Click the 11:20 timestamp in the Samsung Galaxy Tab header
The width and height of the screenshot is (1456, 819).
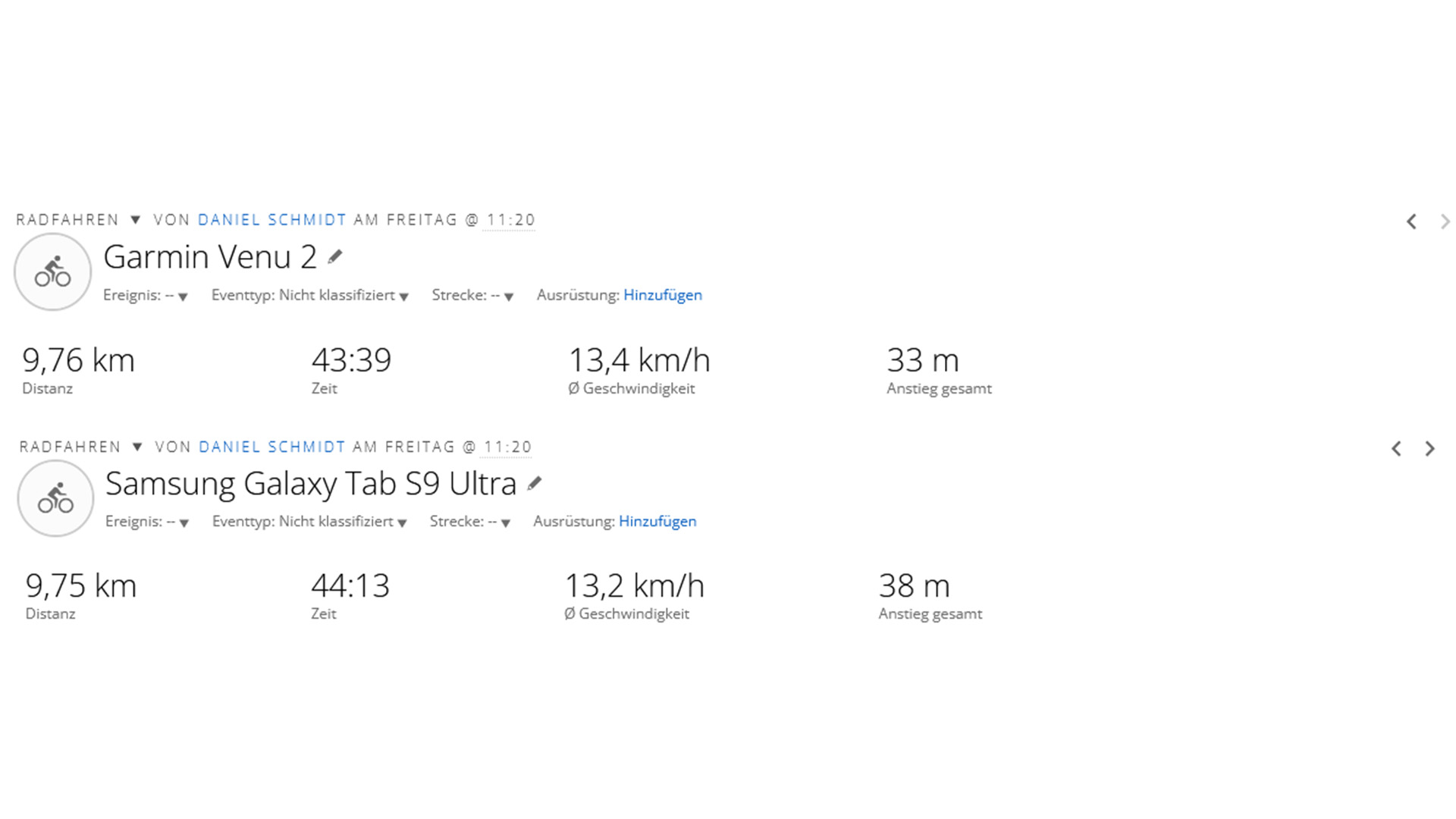coord(508,447)
